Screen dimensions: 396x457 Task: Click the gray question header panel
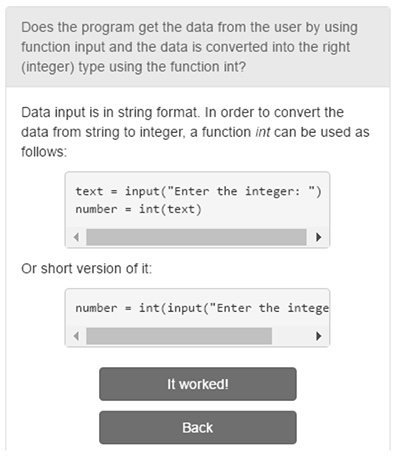[x=198, y=47]
